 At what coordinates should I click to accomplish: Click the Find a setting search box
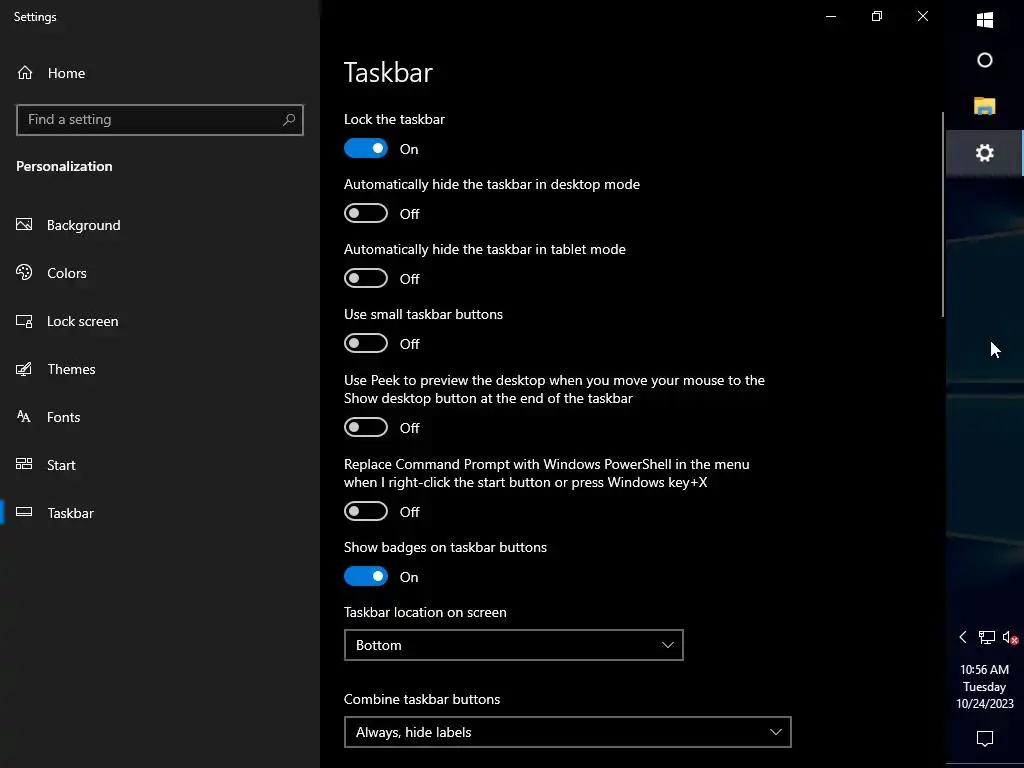pos(150,120)
